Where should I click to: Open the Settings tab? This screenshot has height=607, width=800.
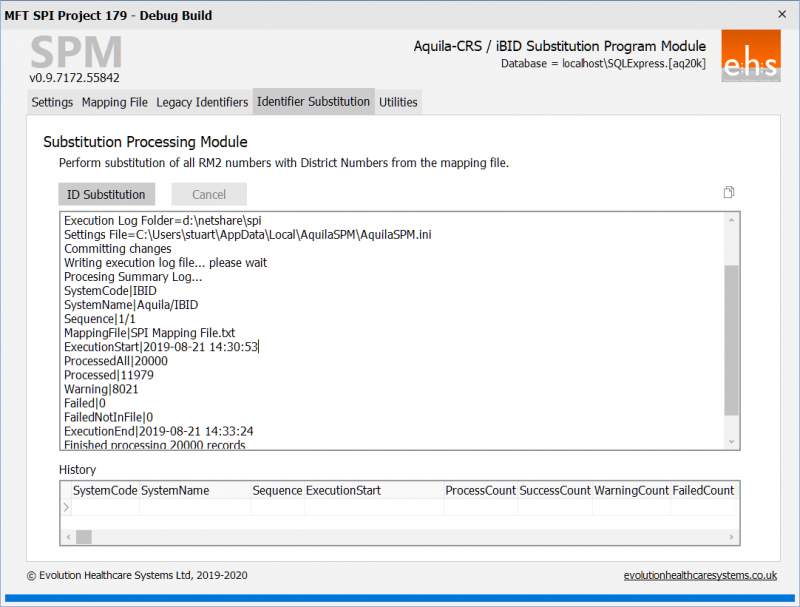point(52,102)
